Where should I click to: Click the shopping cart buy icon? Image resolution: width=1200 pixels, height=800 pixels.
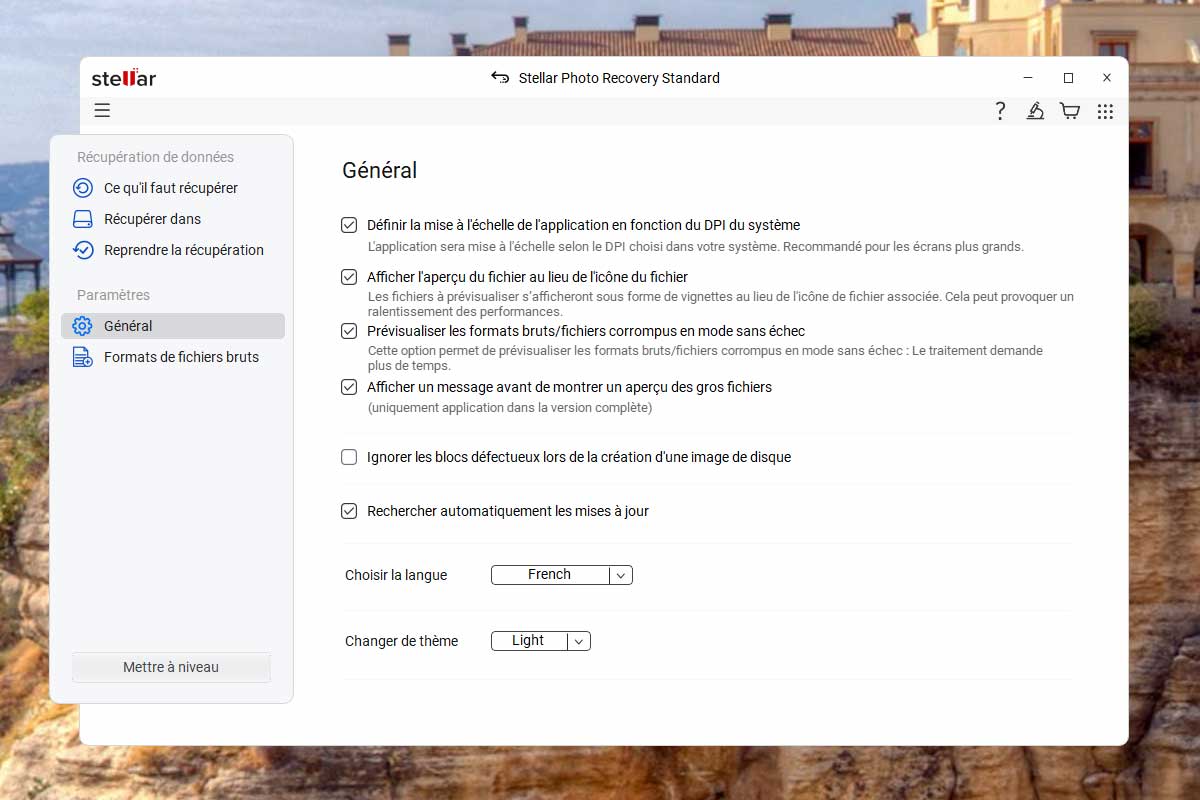point(1070,111)
